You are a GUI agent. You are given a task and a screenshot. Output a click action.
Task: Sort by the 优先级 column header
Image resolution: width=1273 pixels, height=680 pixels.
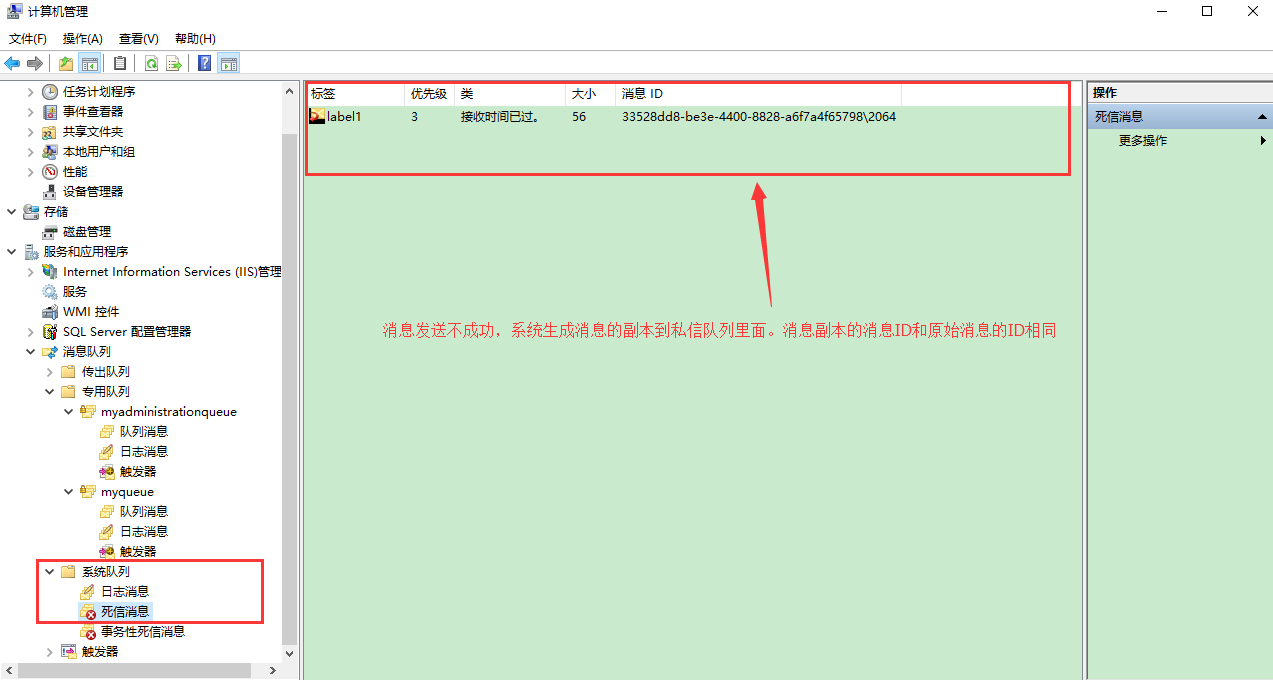pyautogui.click(x=430, y=94)
